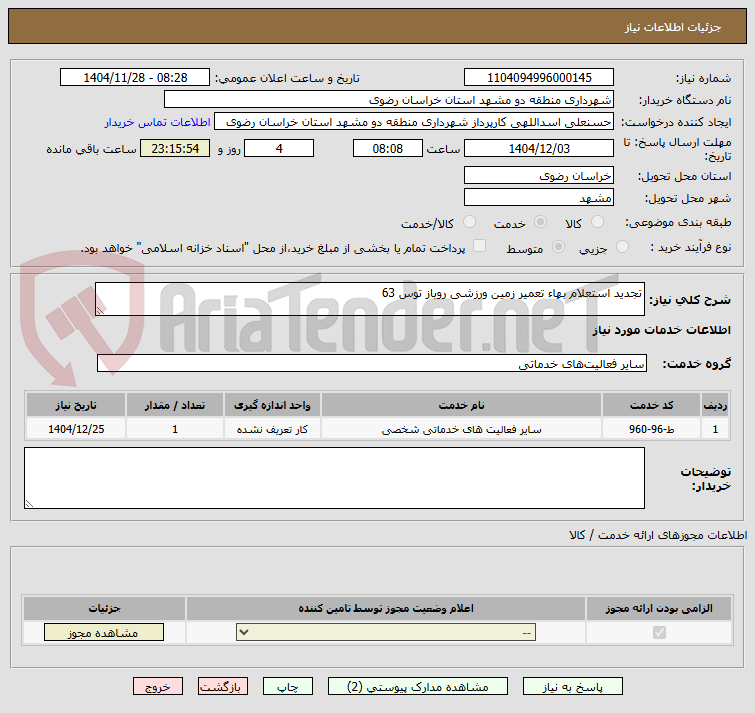
Task: Click the تعداد / مقدار column header
Action: pyautogui.click(x=175, y=405)
